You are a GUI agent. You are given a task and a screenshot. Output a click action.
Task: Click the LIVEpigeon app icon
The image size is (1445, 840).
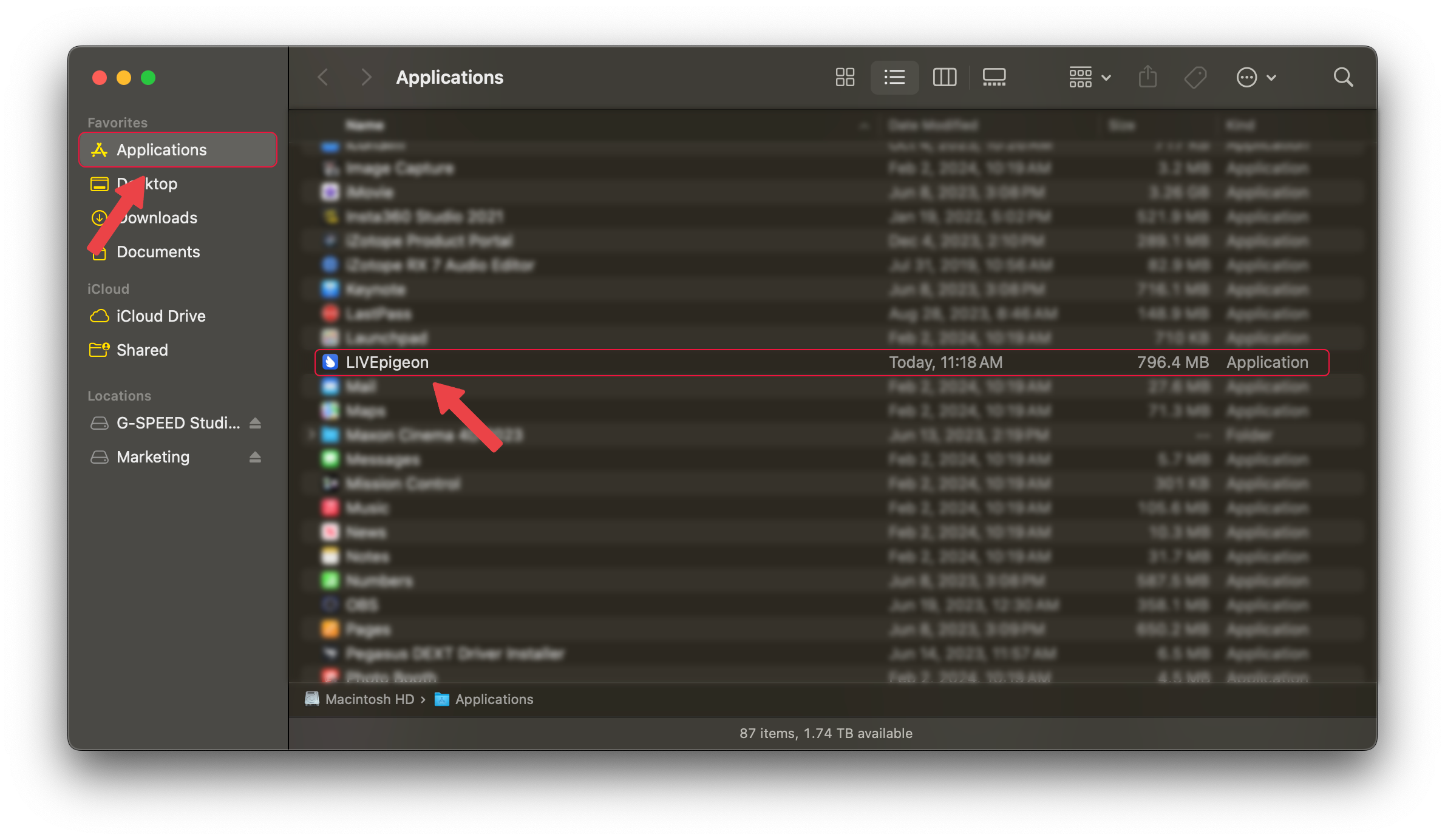(330, 362)
